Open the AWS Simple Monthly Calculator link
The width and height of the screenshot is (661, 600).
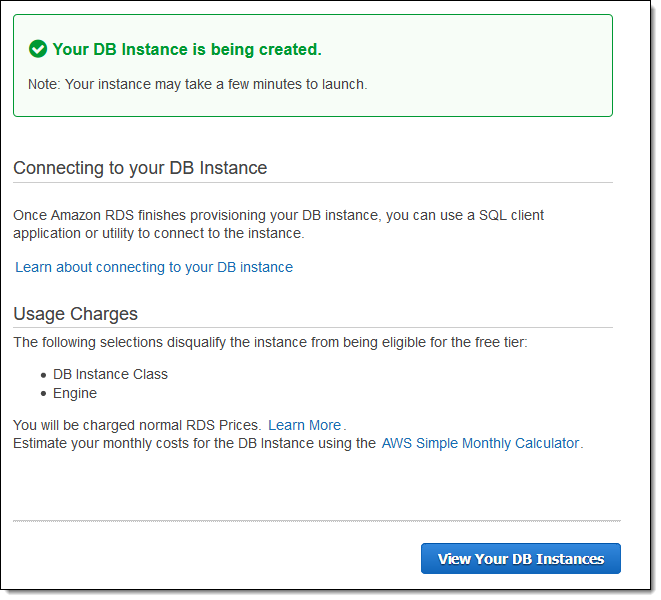coord(480,443)
